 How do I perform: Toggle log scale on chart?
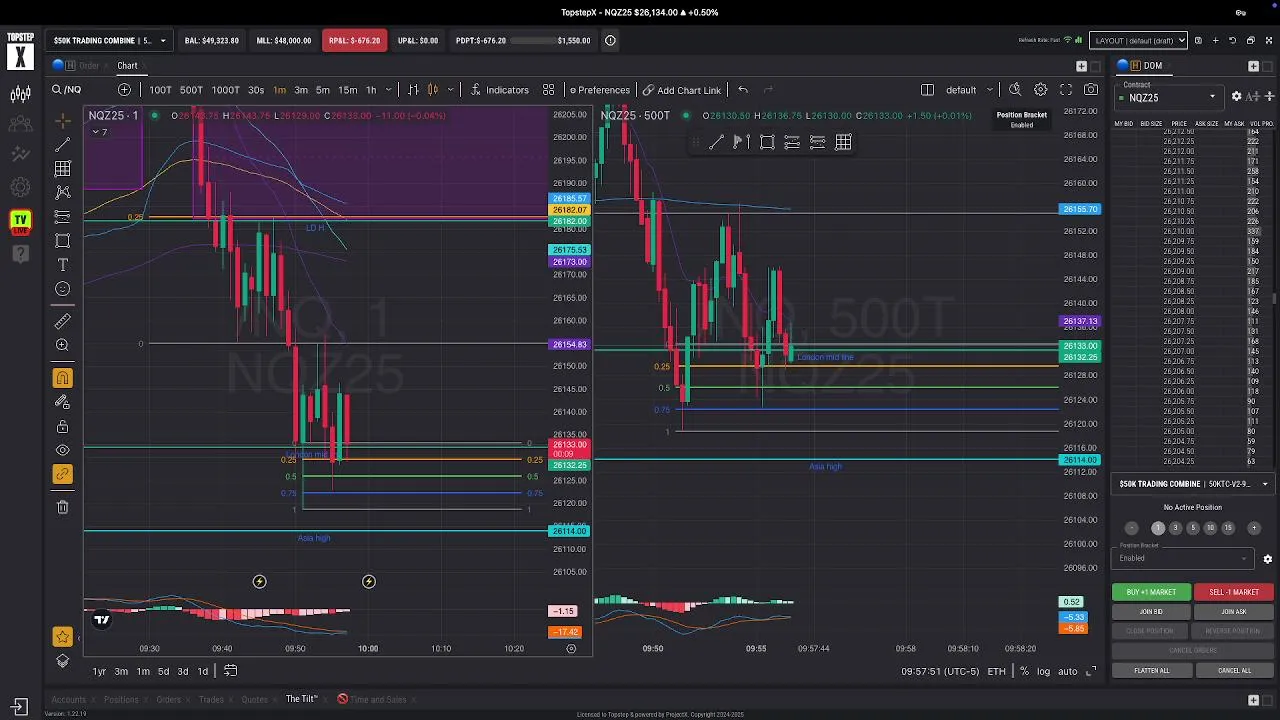click(x=1043, y=671)
